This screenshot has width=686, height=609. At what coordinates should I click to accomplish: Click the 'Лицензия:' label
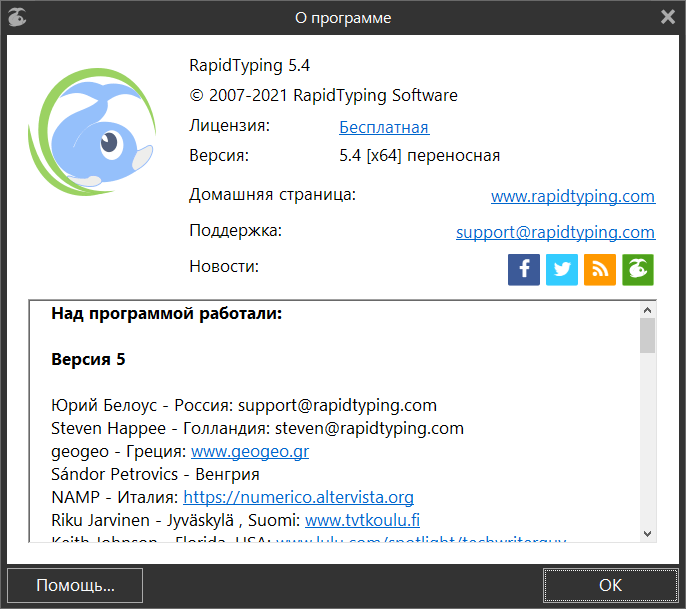coord(230,126)
